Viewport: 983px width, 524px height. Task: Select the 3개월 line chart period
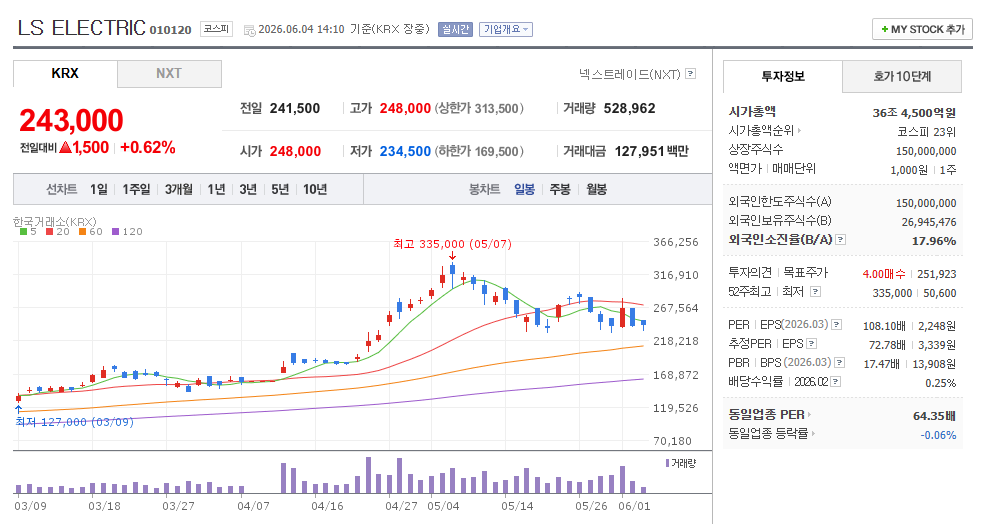pos(179,189)
